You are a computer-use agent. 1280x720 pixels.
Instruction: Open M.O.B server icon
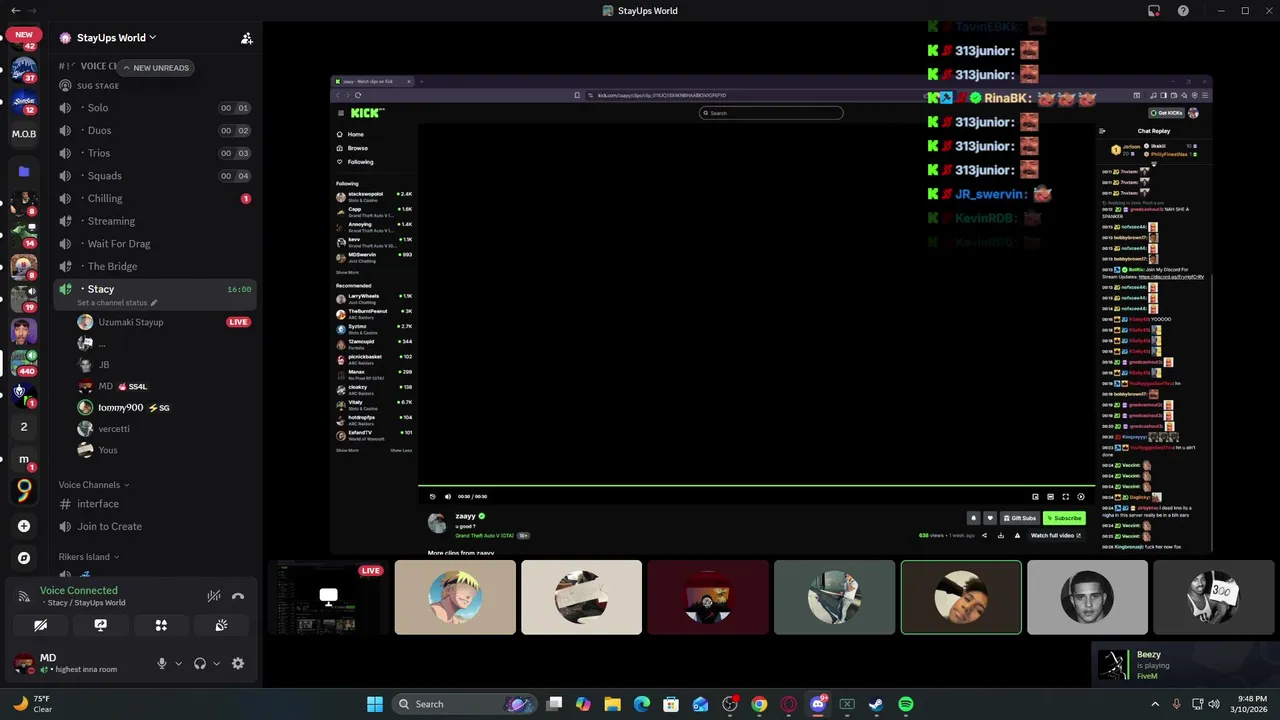(x=24, y=134)
